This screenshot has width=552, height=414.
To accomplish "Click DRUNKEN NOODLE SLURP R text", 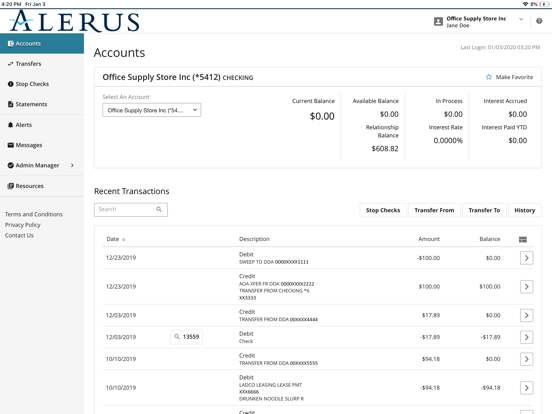I will coord(271,399).
